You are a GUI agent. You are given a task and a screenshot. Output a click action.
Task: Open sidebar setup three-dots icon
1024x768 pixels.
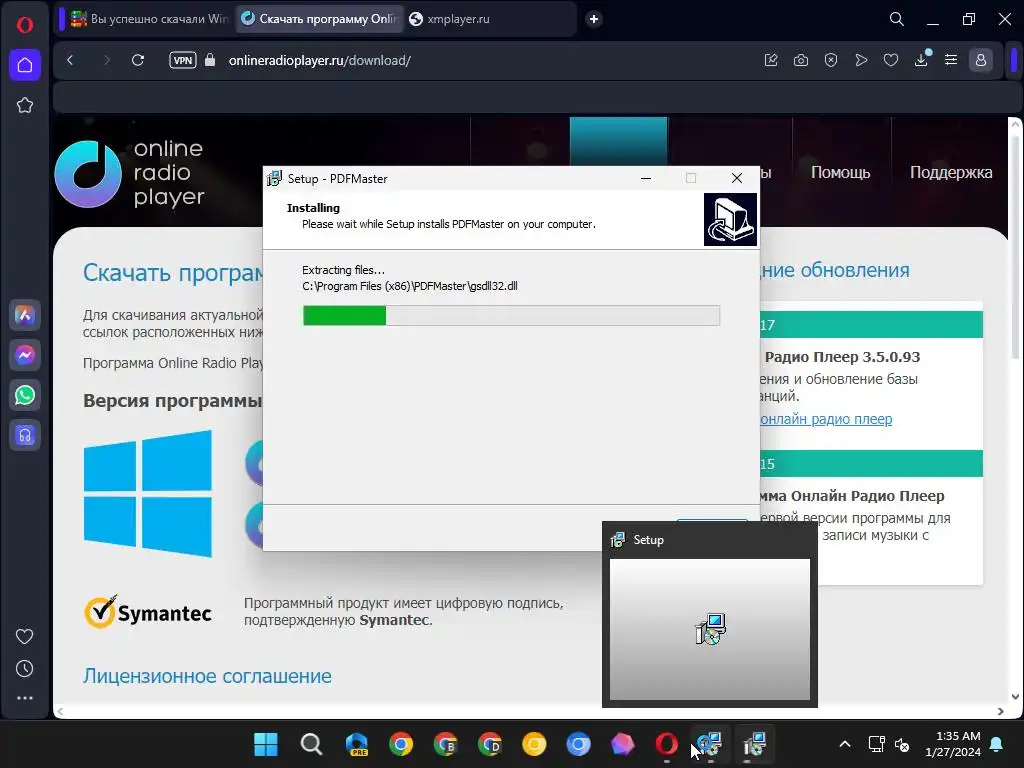point(25,698)
